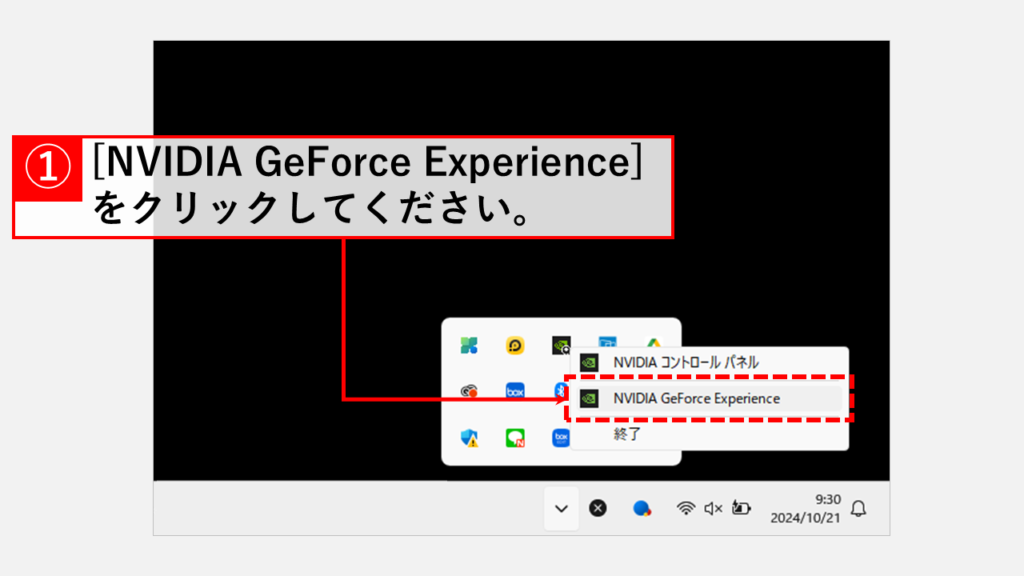The width and height of the screenshot is (1024, 576).
Task: Click the blue box tray icon
Action: pyautogui.click(x=515, y=391)
